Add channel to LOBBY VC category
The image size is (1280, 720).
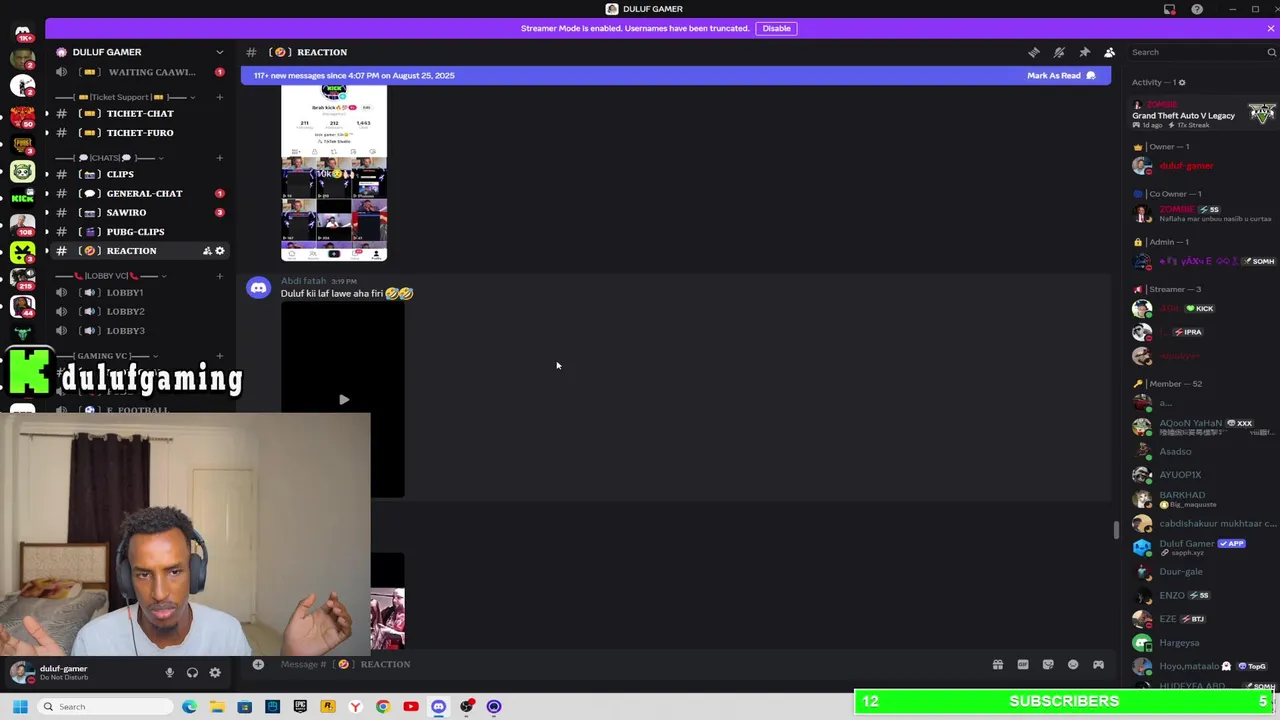(219, 276)
